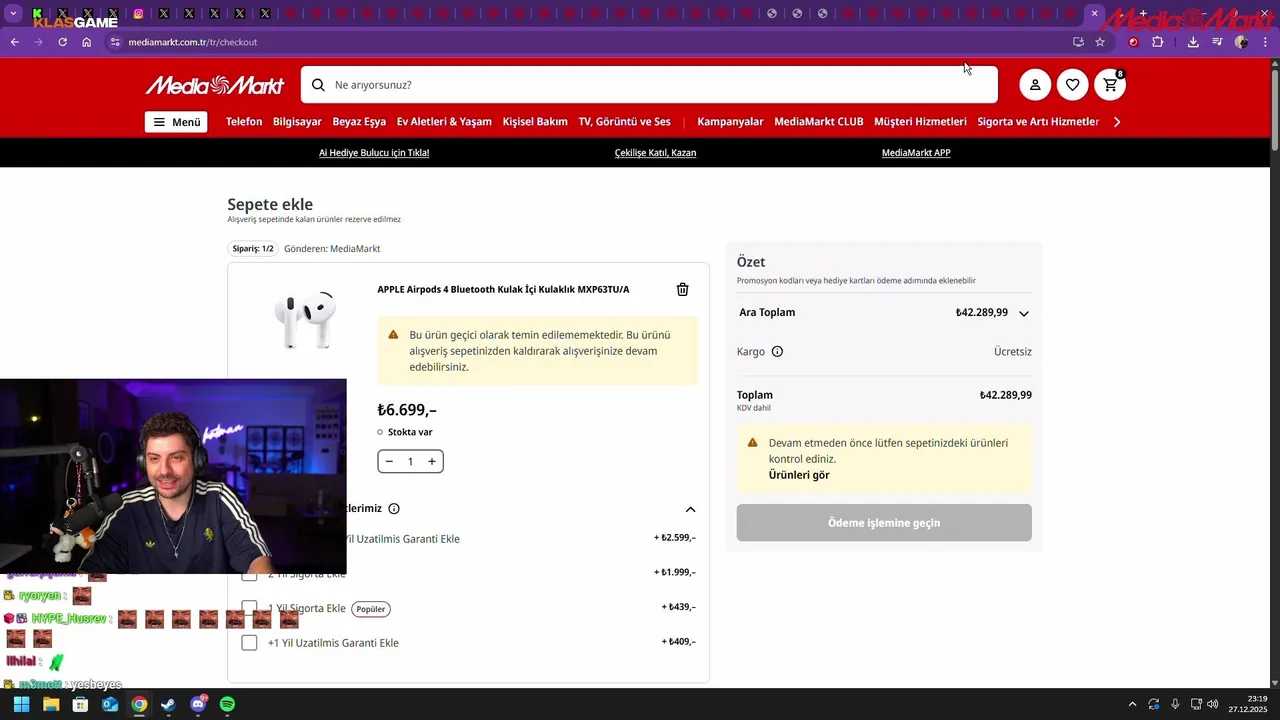Click the taskbar clock and date
Image resolution: width=1280 pixels, height=720 pixels.
coord(1249,704)
